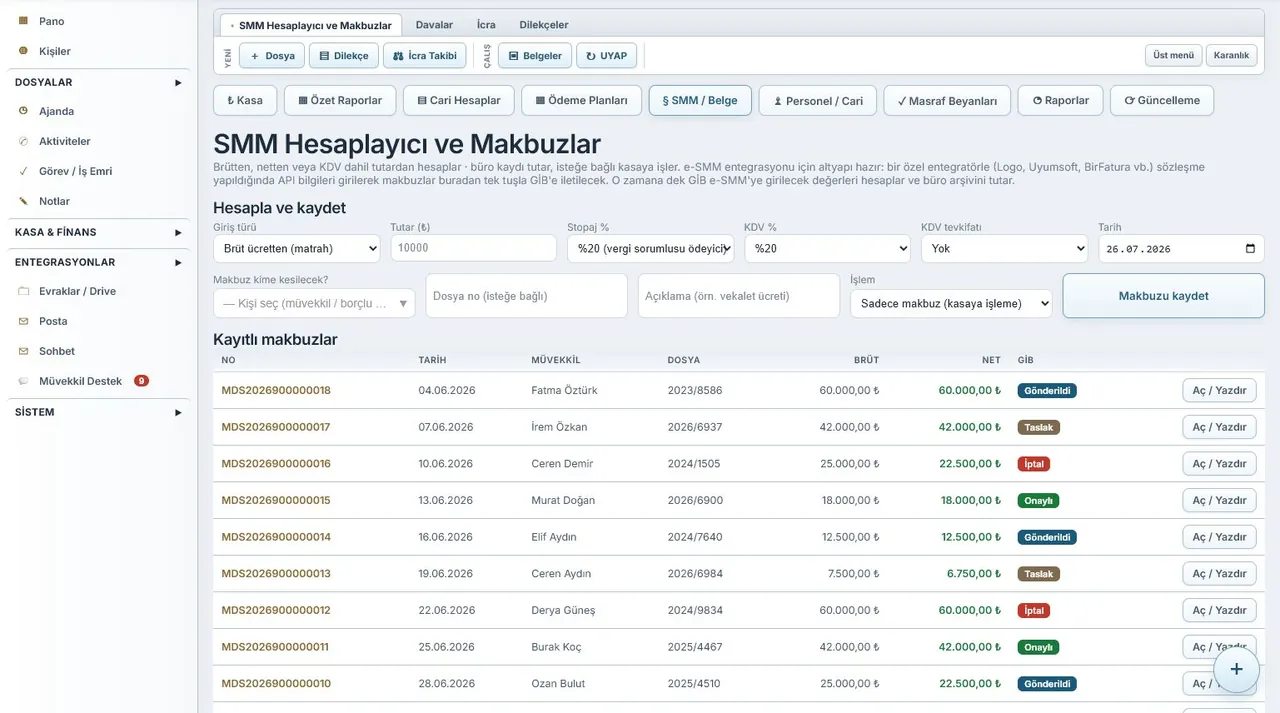Click the Müvekkil Destek chat icon
This screenshot has width=1280, height=713.
click(24, 381)
